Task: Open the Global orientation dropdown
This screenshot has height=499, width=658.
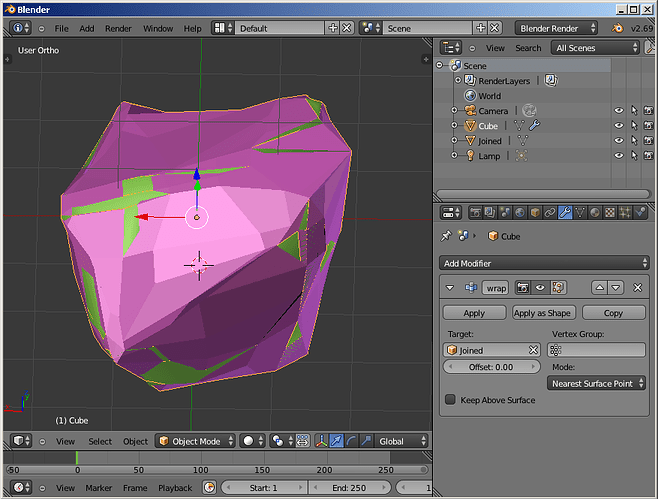Action: (x=401, y=441)
